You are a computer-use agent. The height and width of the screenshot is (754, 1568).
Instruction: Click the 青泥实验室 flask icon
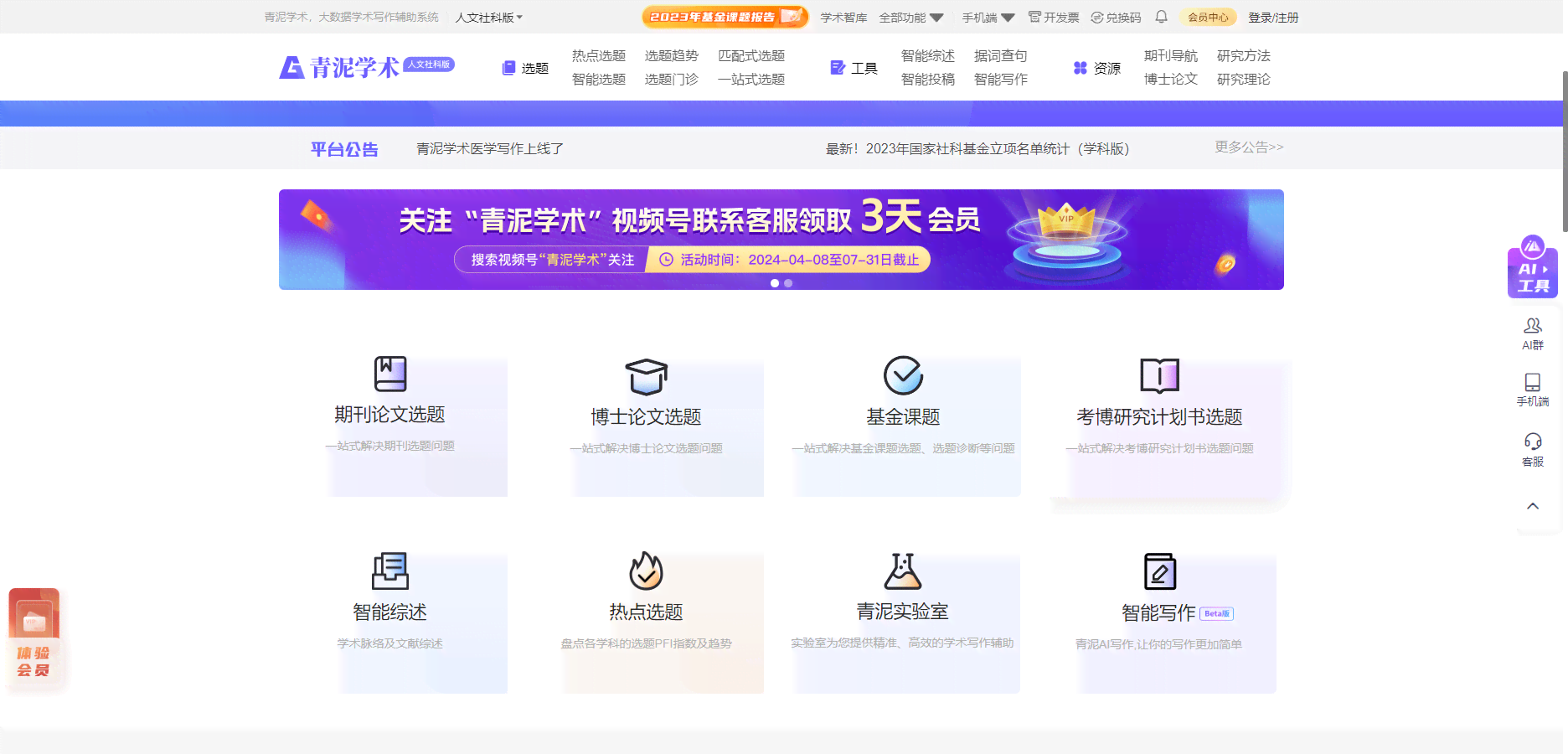point(903,571)
